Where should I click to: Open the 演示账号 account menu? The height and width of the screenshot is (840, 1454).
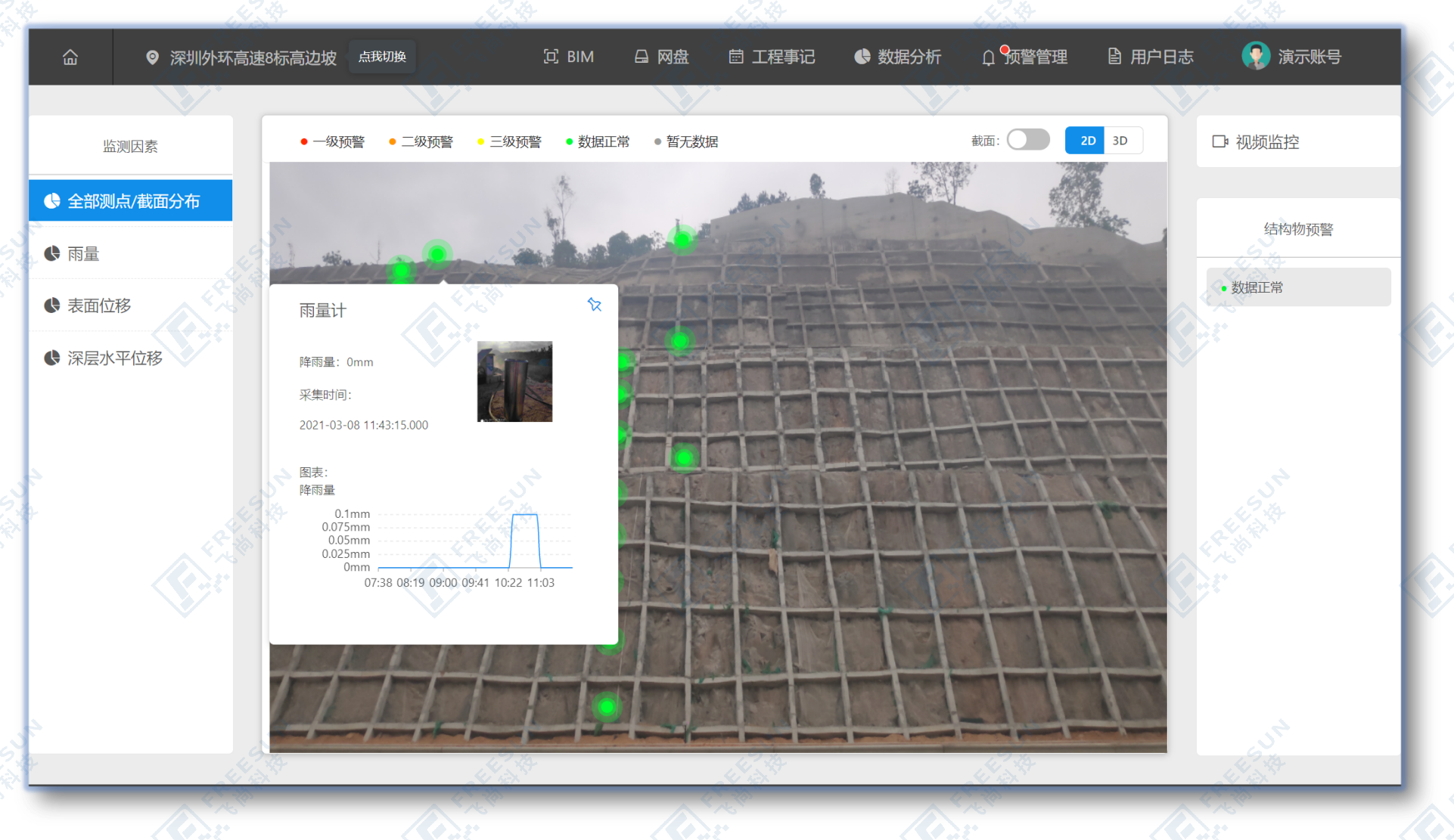coord(1310,57)
